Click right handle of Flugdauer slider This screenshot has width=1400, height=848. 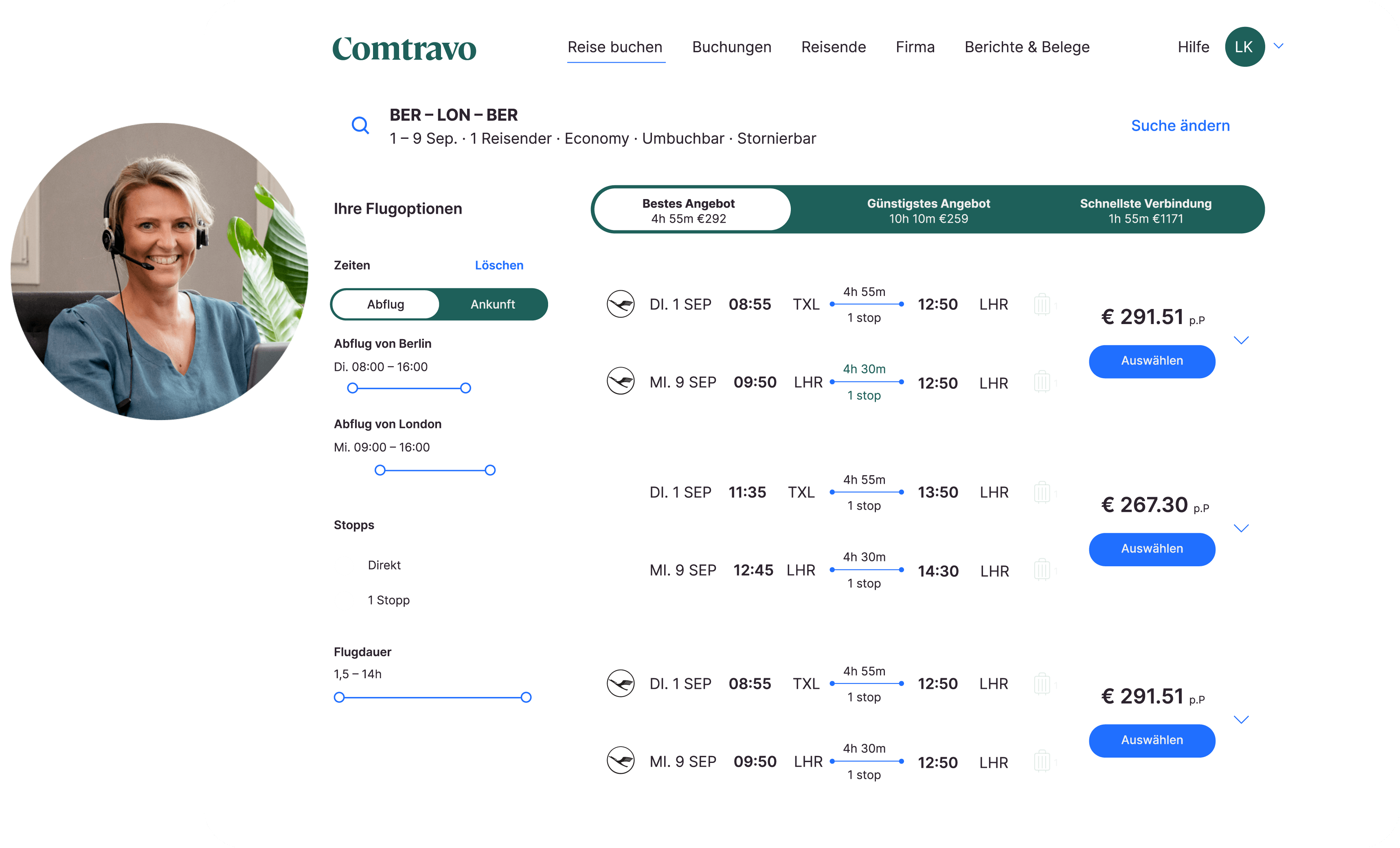point(526,697)
